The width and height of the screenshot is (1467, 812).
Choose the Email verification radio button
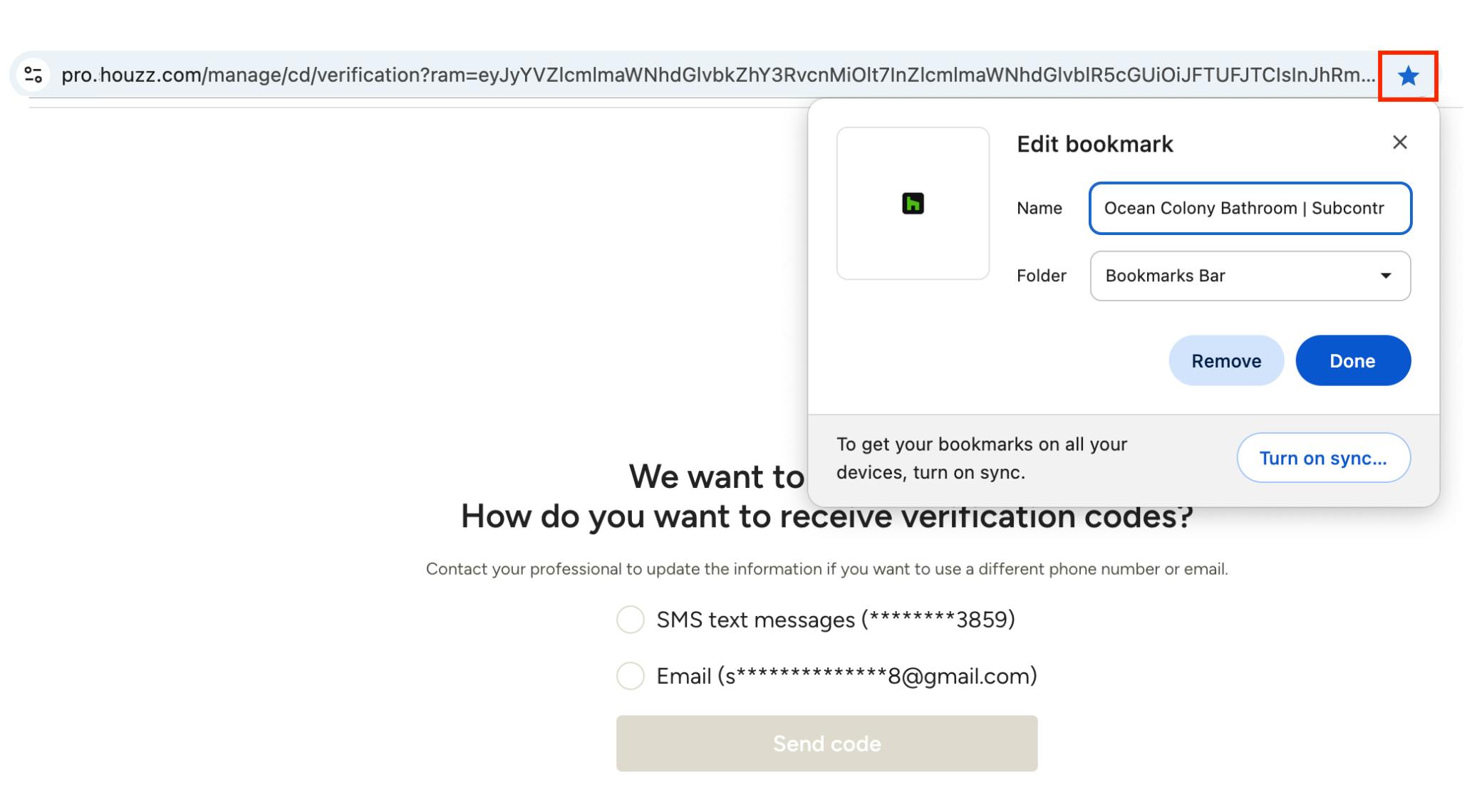point(631,676)
